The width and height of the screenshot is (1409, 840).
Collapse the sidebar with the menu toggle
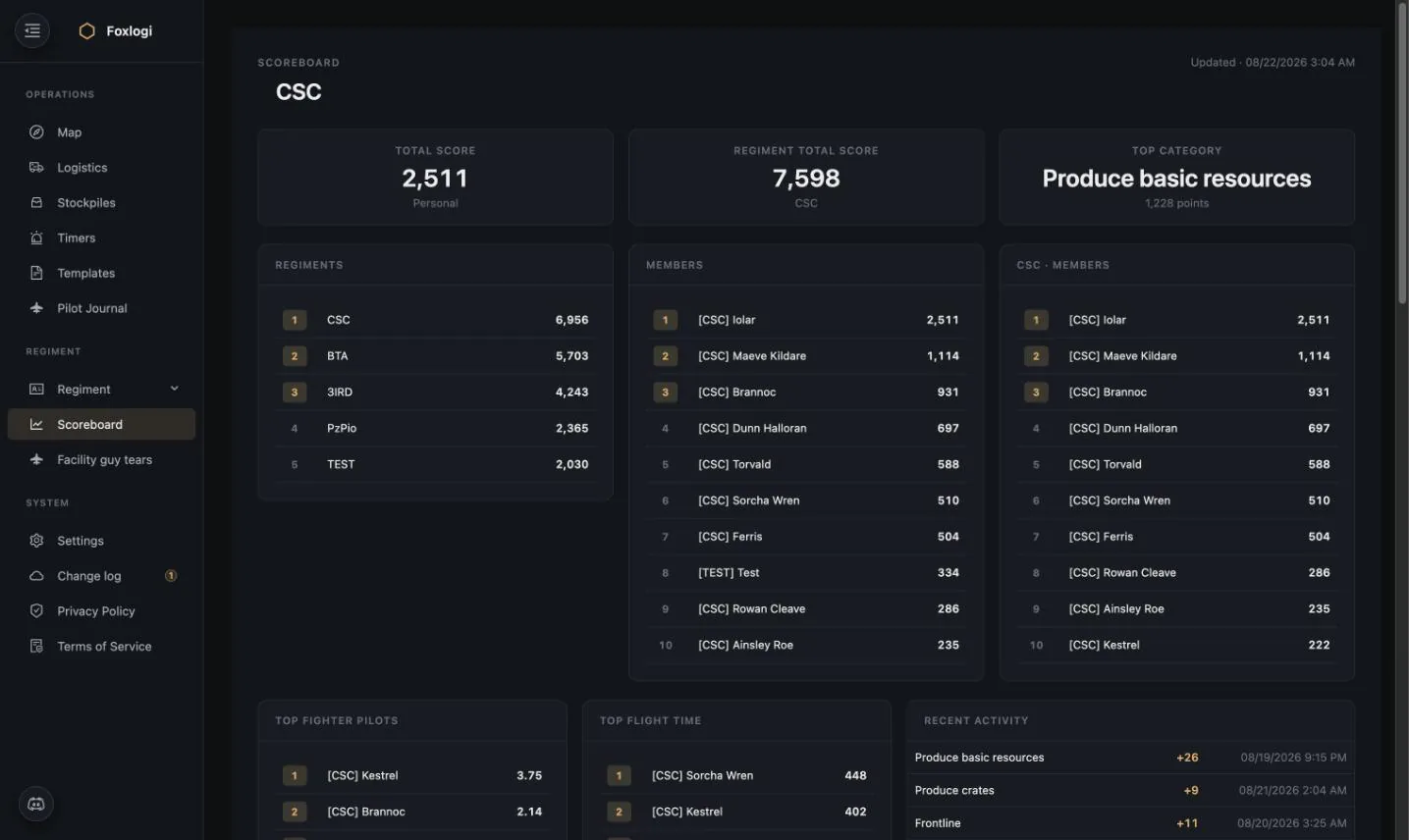click(x=32, y=30)
